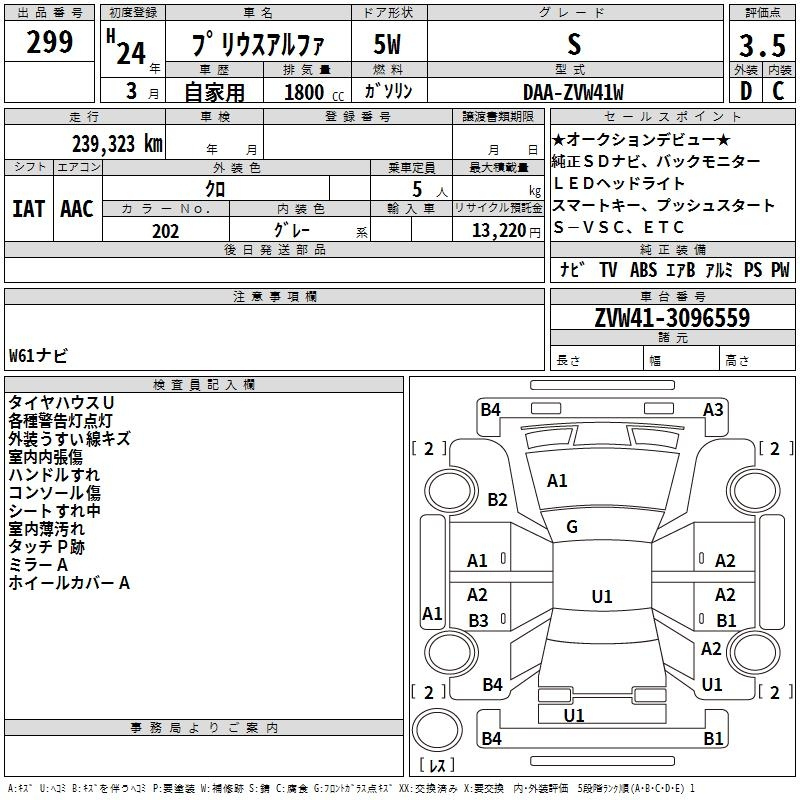Click the usage history 自家用
Viewport: 800px width, 800px height.
[214, 92]
